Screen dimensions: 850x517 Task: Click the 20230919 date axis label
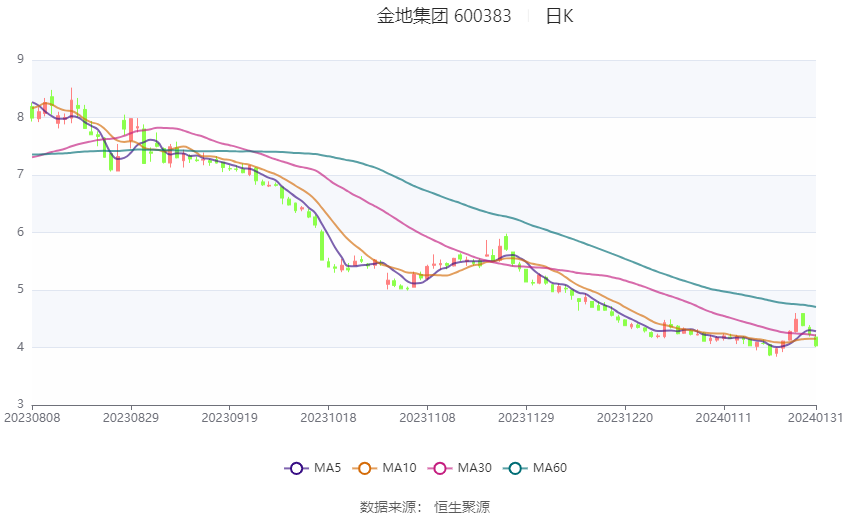230,418
